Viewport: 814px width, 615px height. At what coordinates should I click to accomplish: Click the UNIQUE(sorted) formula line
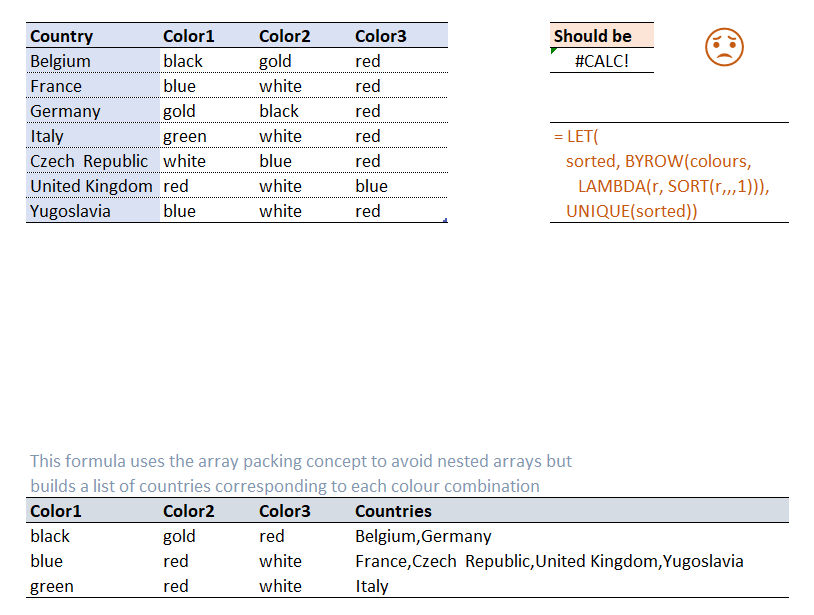pyautogui.click(x=631, y=210)
